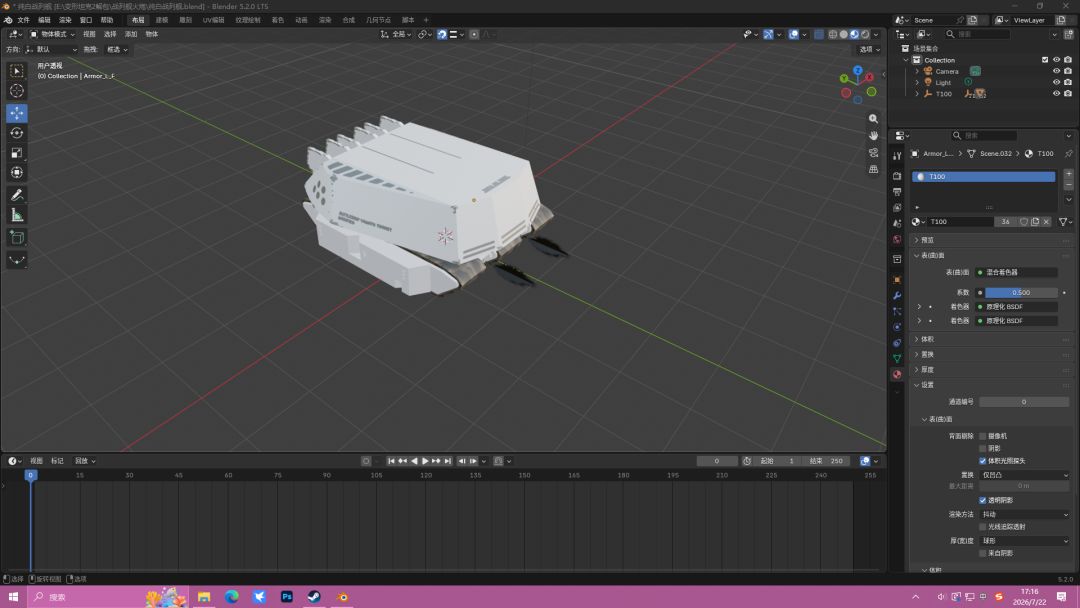
Task: Open transform orientation 全局 dropdown
Action: click(x=397, y=34)
